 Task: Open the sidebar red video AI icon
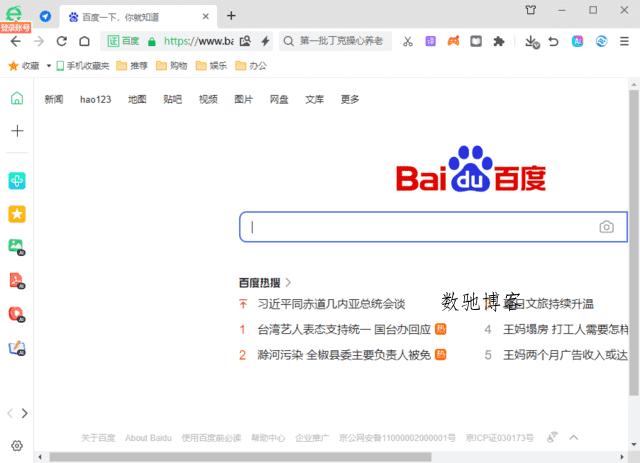tap(17, 314)
